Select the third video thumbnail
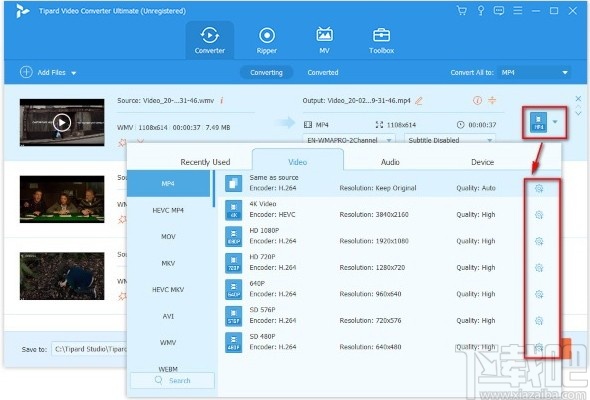The image size is (590, 400). pos(62,276)
